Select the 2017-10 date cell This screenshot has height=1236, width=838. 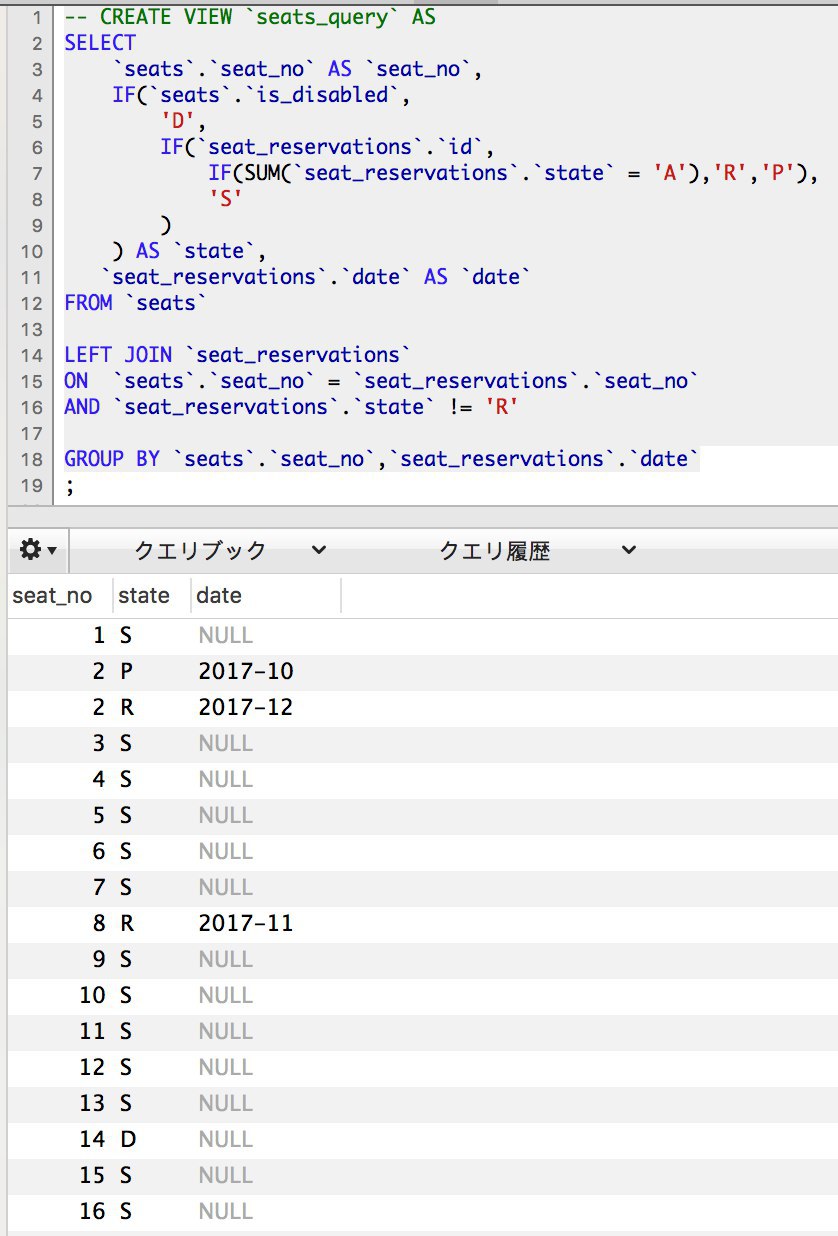click(x=246, y=672)
